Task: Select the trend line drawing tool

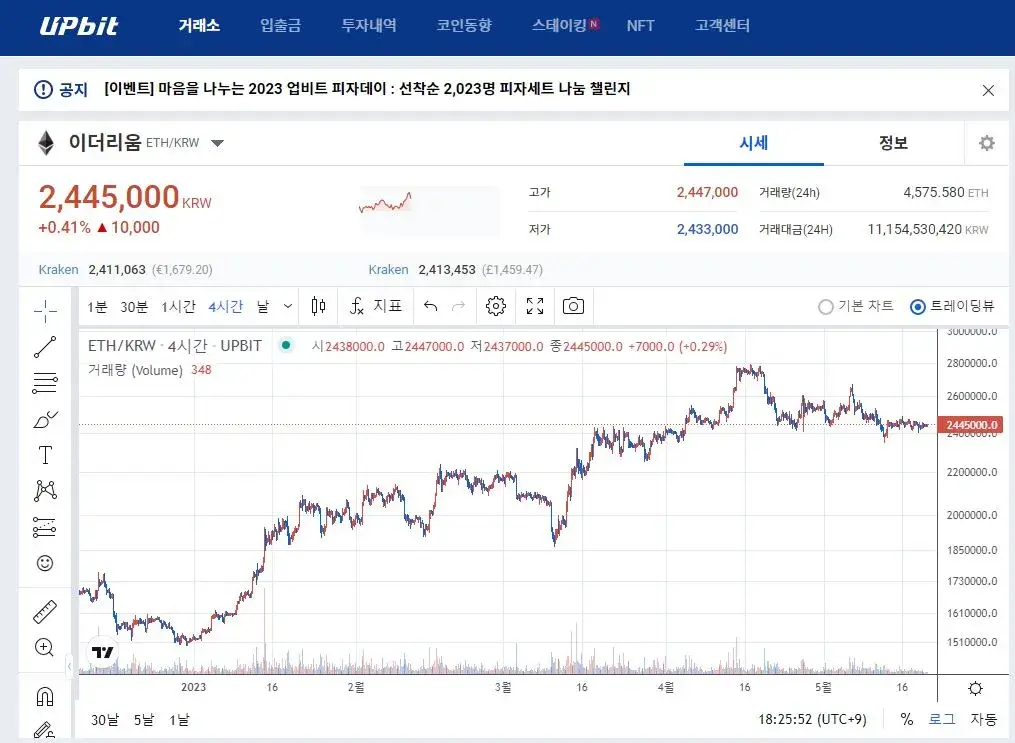Action: coord(45,347)
